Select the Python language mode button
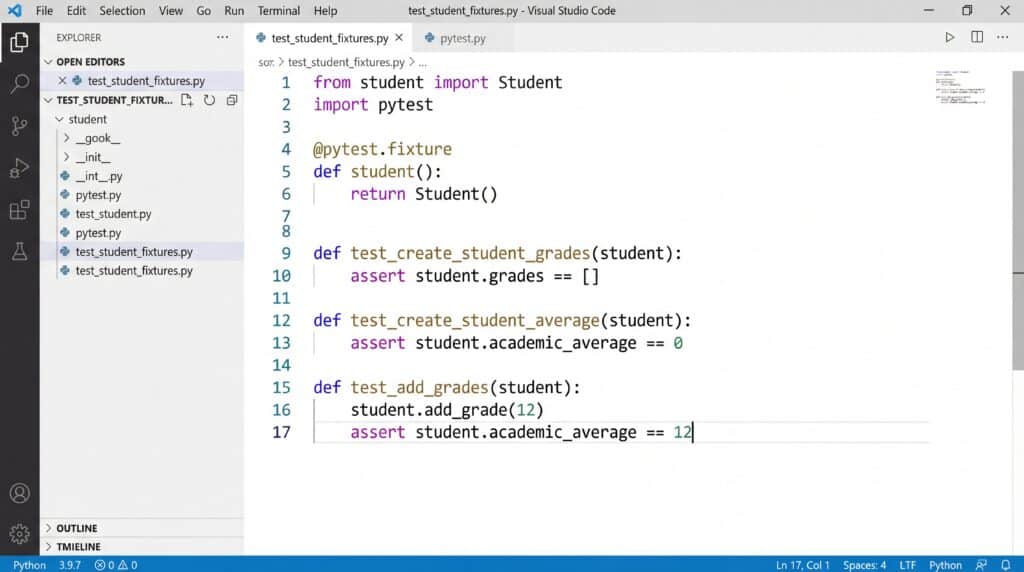Viewport: 1024px width, 572px height. pyautogui.click(x=945, y=565)
